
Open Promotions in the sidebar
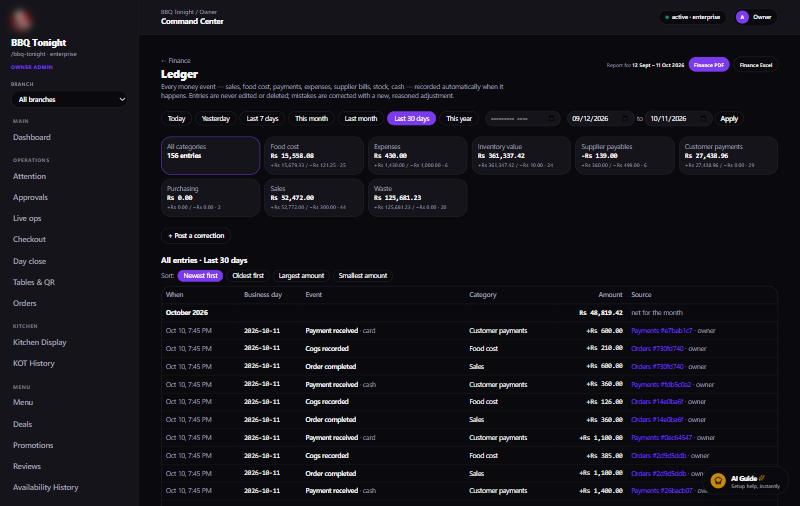[x=33, y=445]
